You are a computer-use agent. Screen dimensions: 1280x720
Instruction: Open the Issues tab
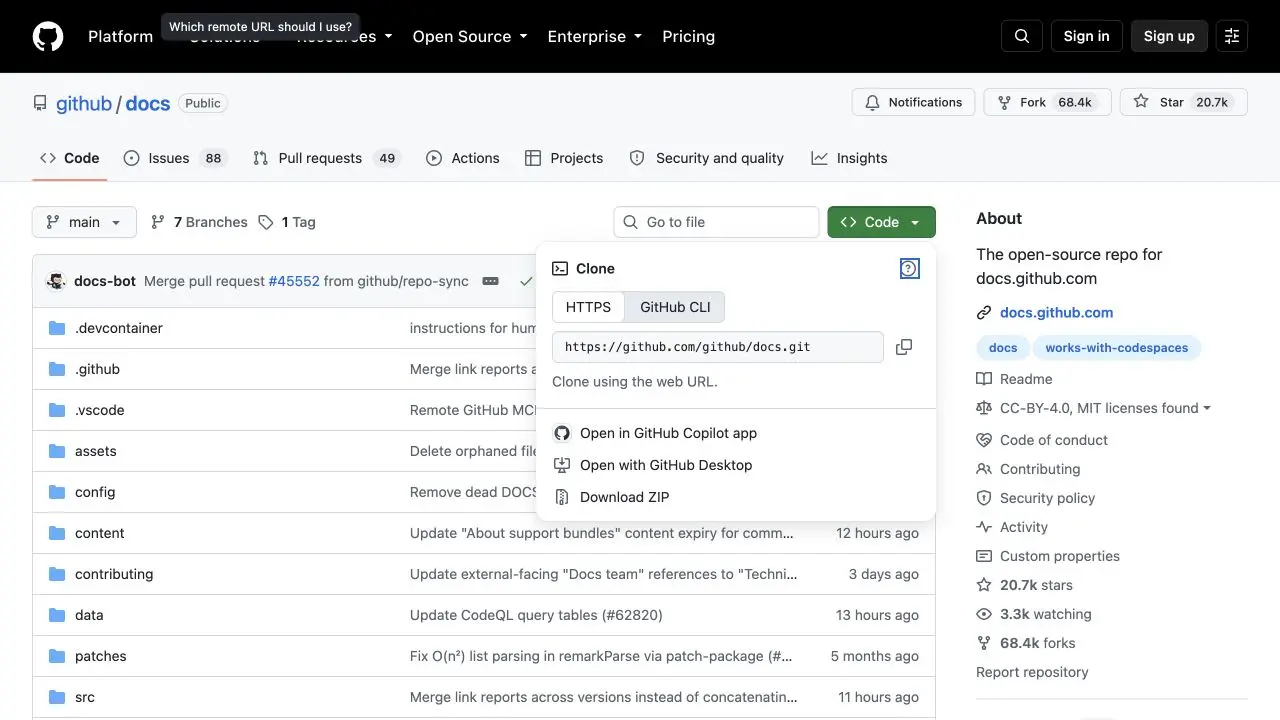[x=175, y=158]
